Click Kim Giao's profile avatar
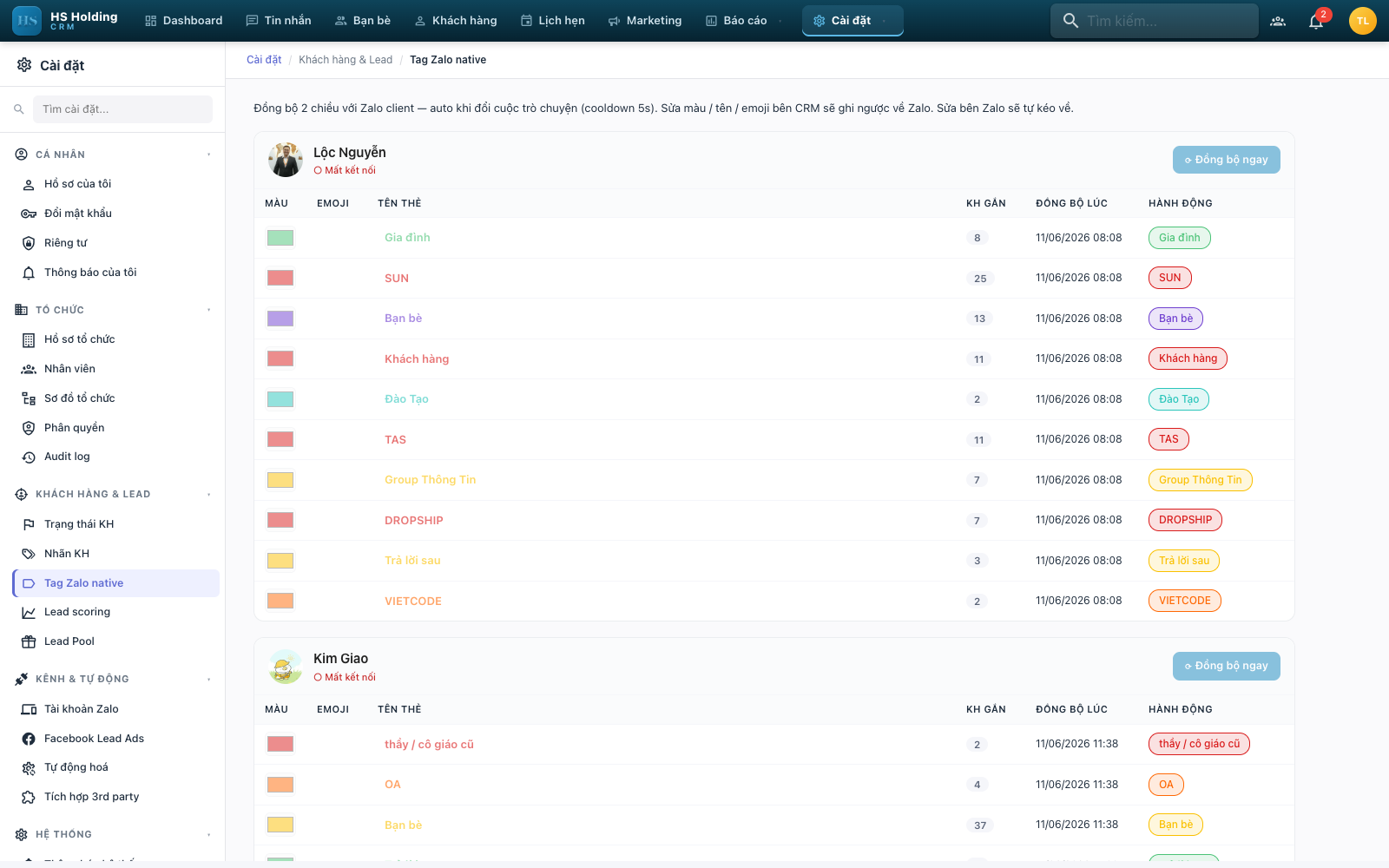The width and height of the screenshot is (1389, 868). click(x=285, y=667)
